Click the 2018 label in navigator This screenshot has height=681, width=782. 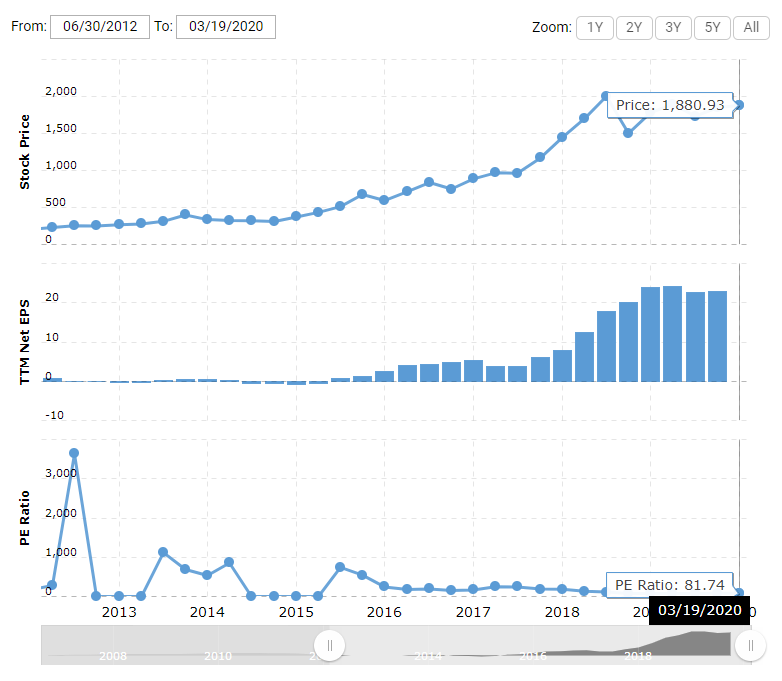pyautogui.click(x=638, y=656)
